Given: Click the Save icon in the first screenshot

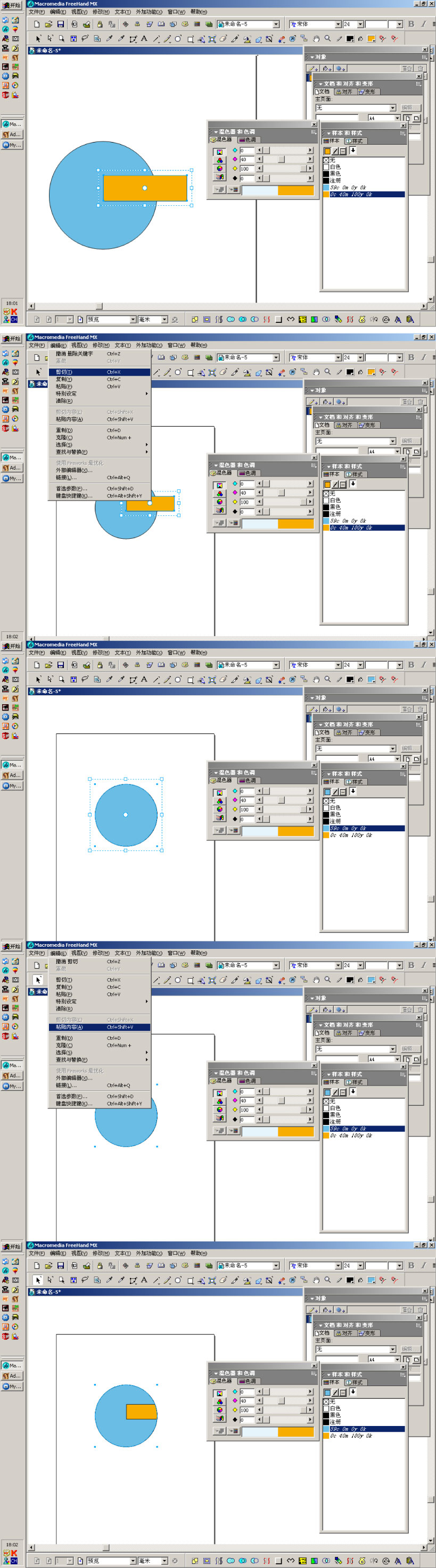Looking at the screenshot, I should tap(60, 24).
